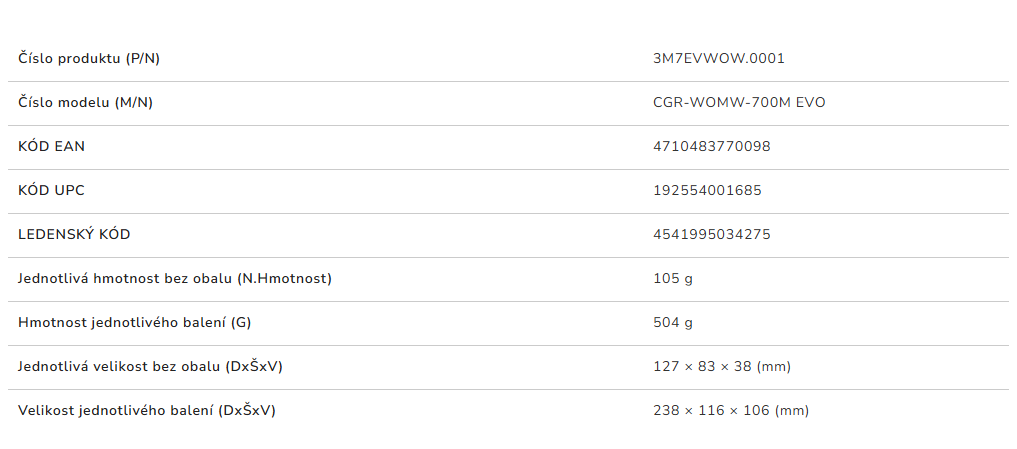Click (mm) unit after 127 × 83 × 38
This screenshot has height=449, width=1017.
tap(773, 366)
